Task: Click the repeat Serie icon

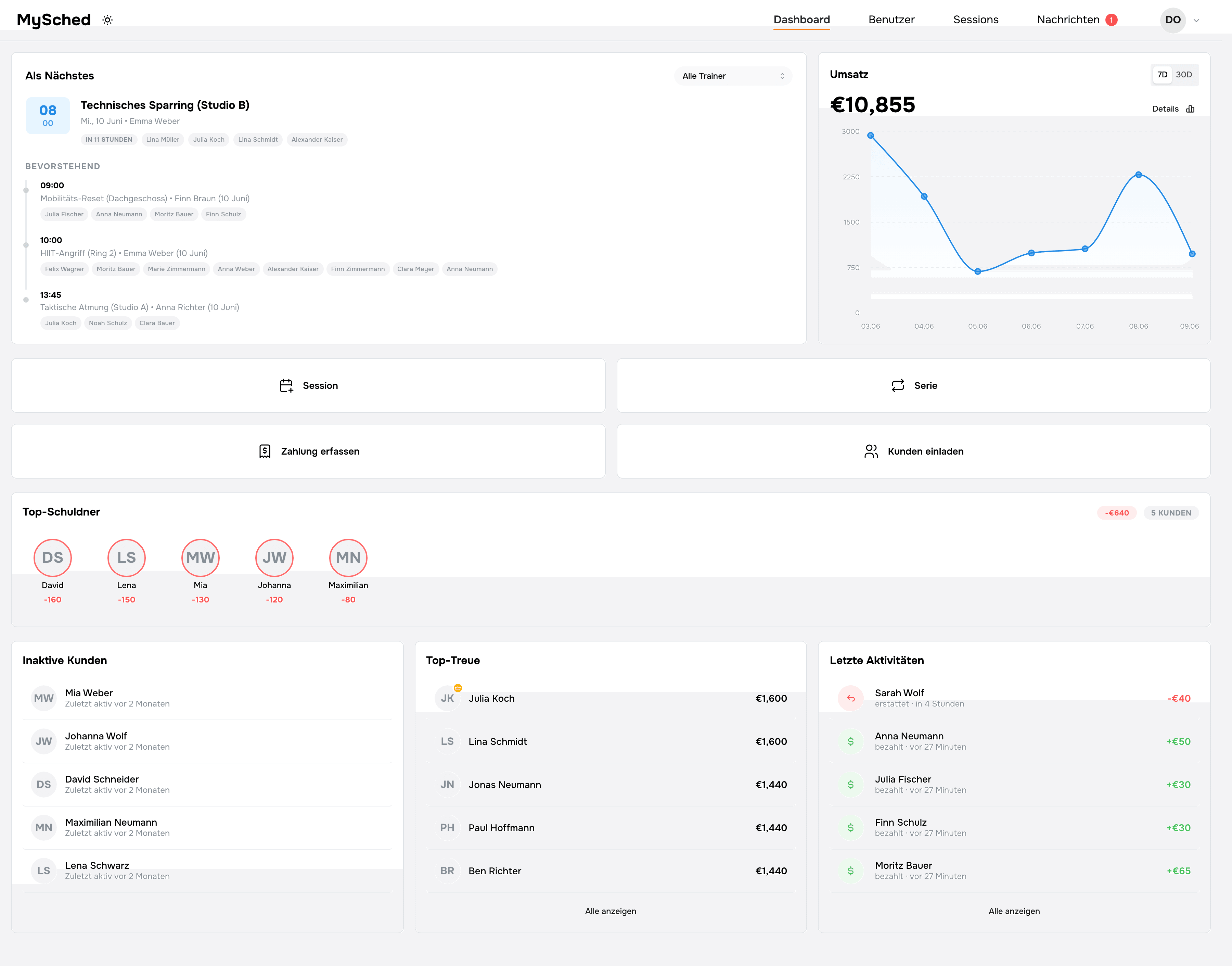Action: [x=898, y=386]
